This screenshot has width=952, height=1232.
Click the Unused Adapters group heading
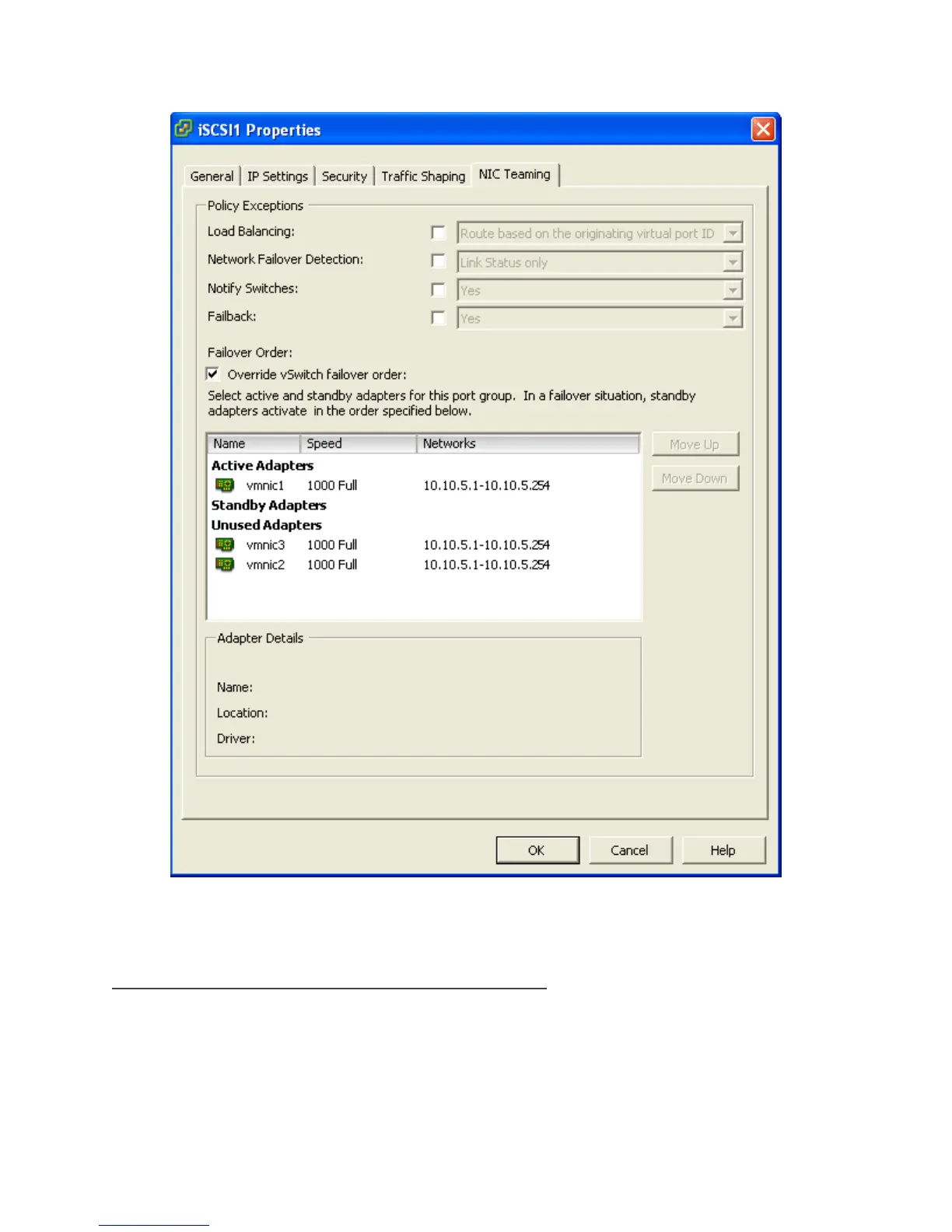pos(266,525)
